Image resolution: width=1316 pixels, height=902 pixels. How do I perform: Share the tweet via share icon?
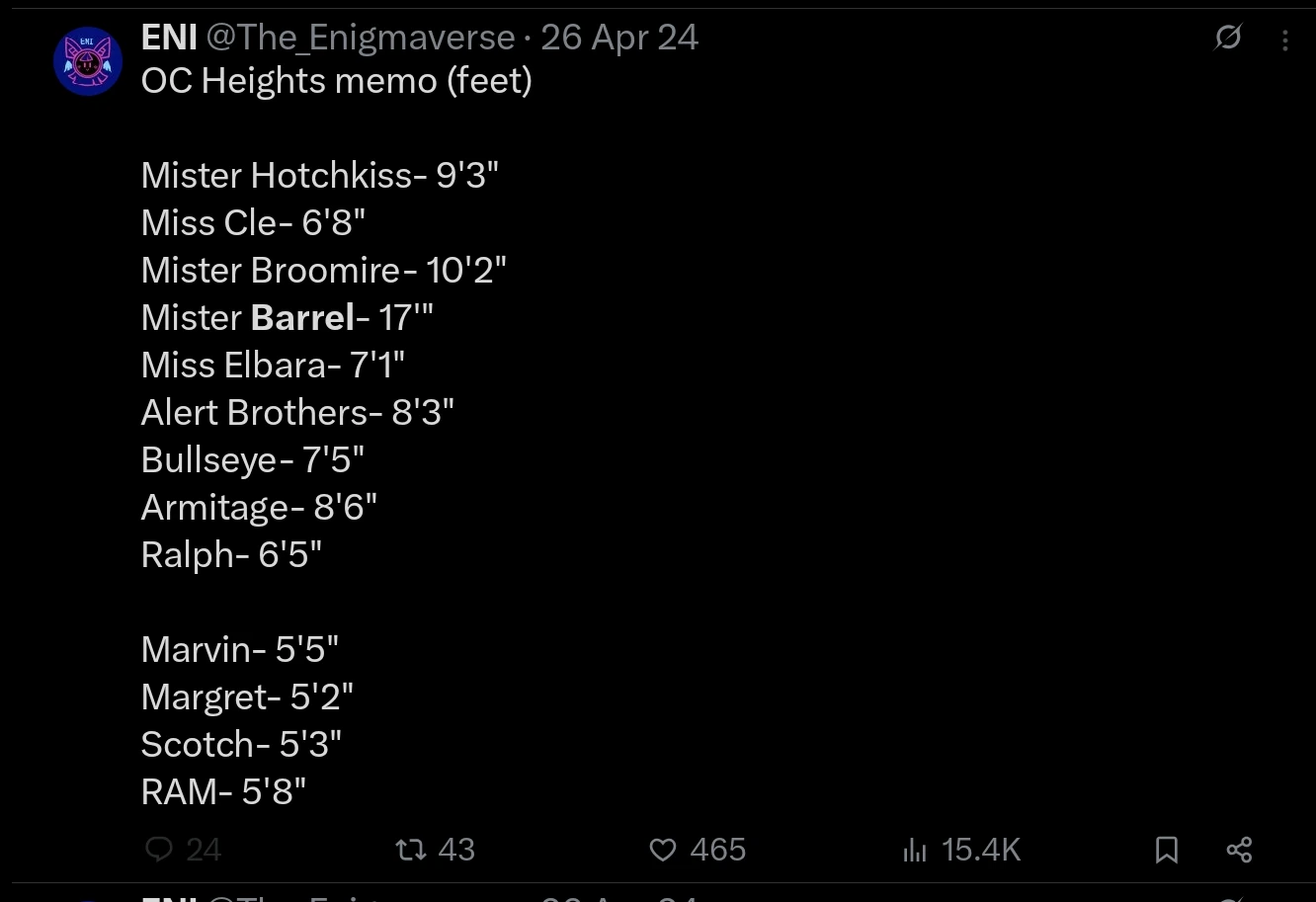[1239, 850]
